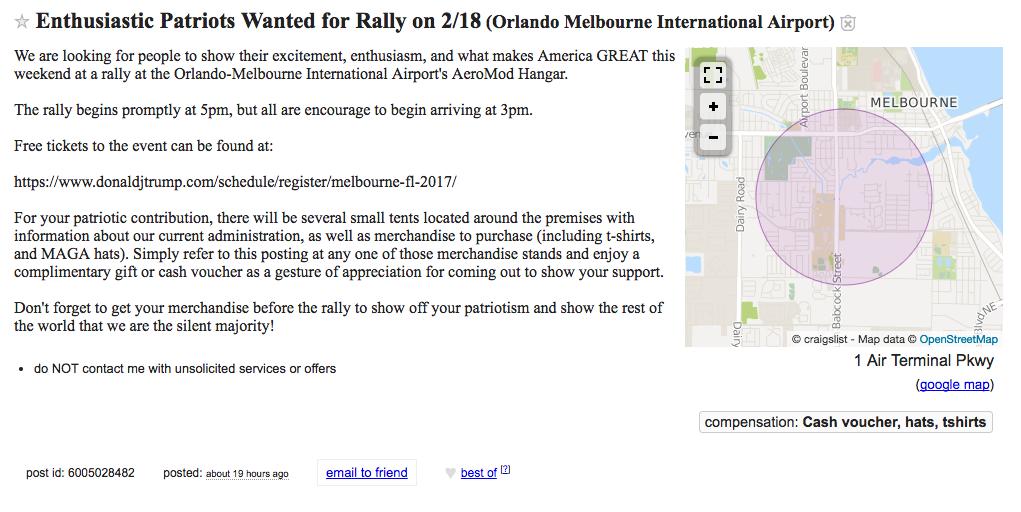The height and width of the screenshot is (512, 1021).
Task: Open the OpenStreetMap attribution link
Action: coord(958,339)
